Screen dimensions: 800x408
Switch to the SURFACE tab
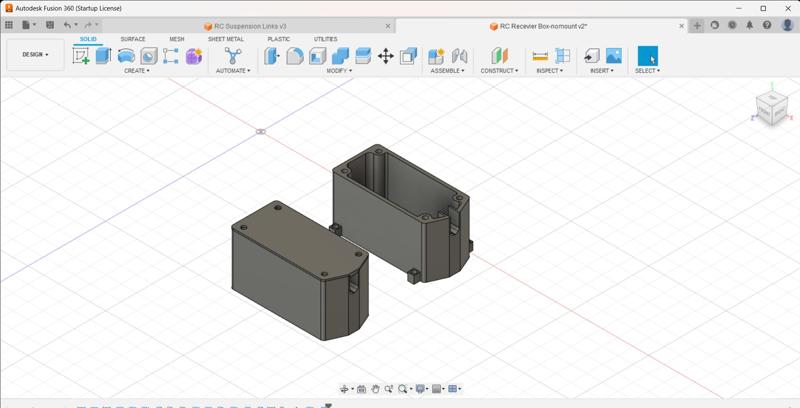(133, 39)
